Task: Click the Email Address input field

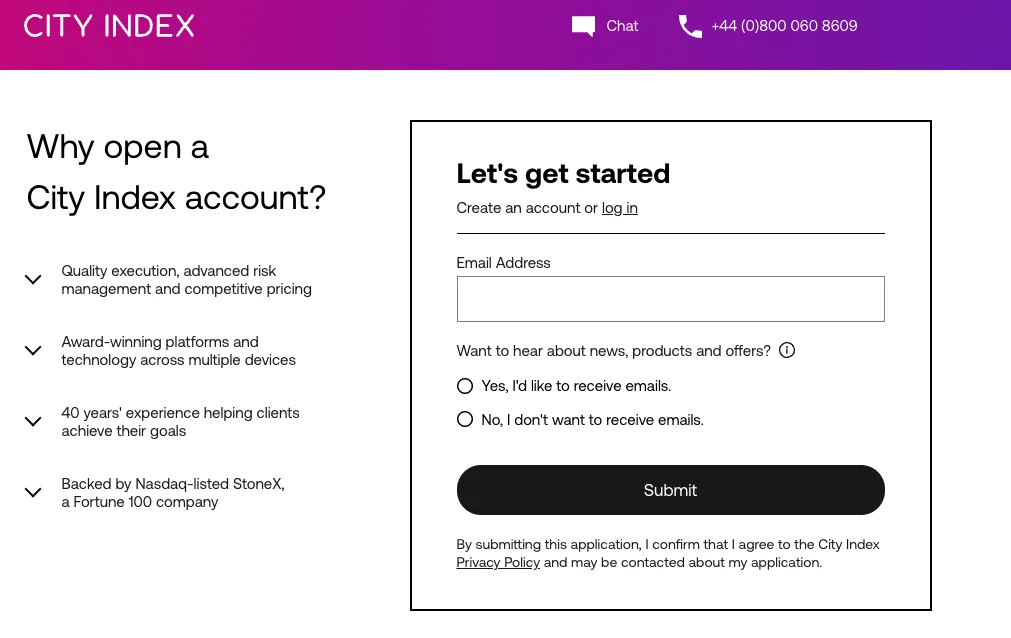Action: [670, 299]
